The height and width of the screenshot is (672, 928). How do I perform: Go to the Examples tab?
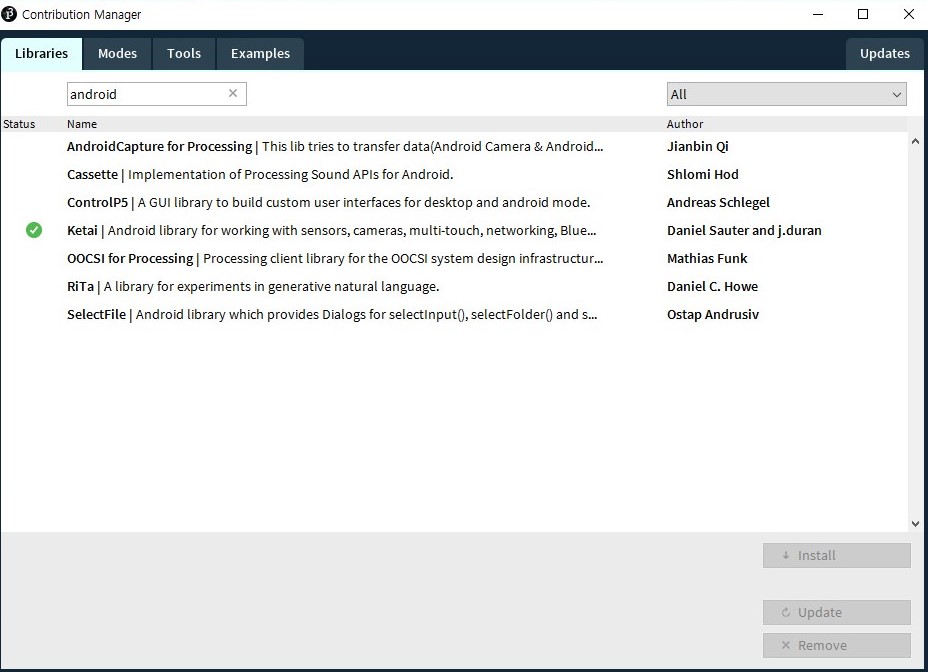point(260,54)
